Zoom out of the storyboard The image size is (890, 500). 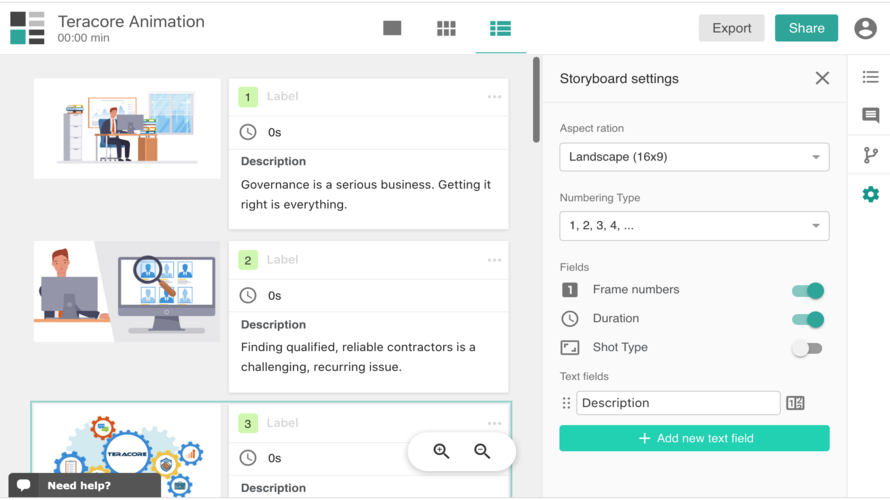[482, 451]
